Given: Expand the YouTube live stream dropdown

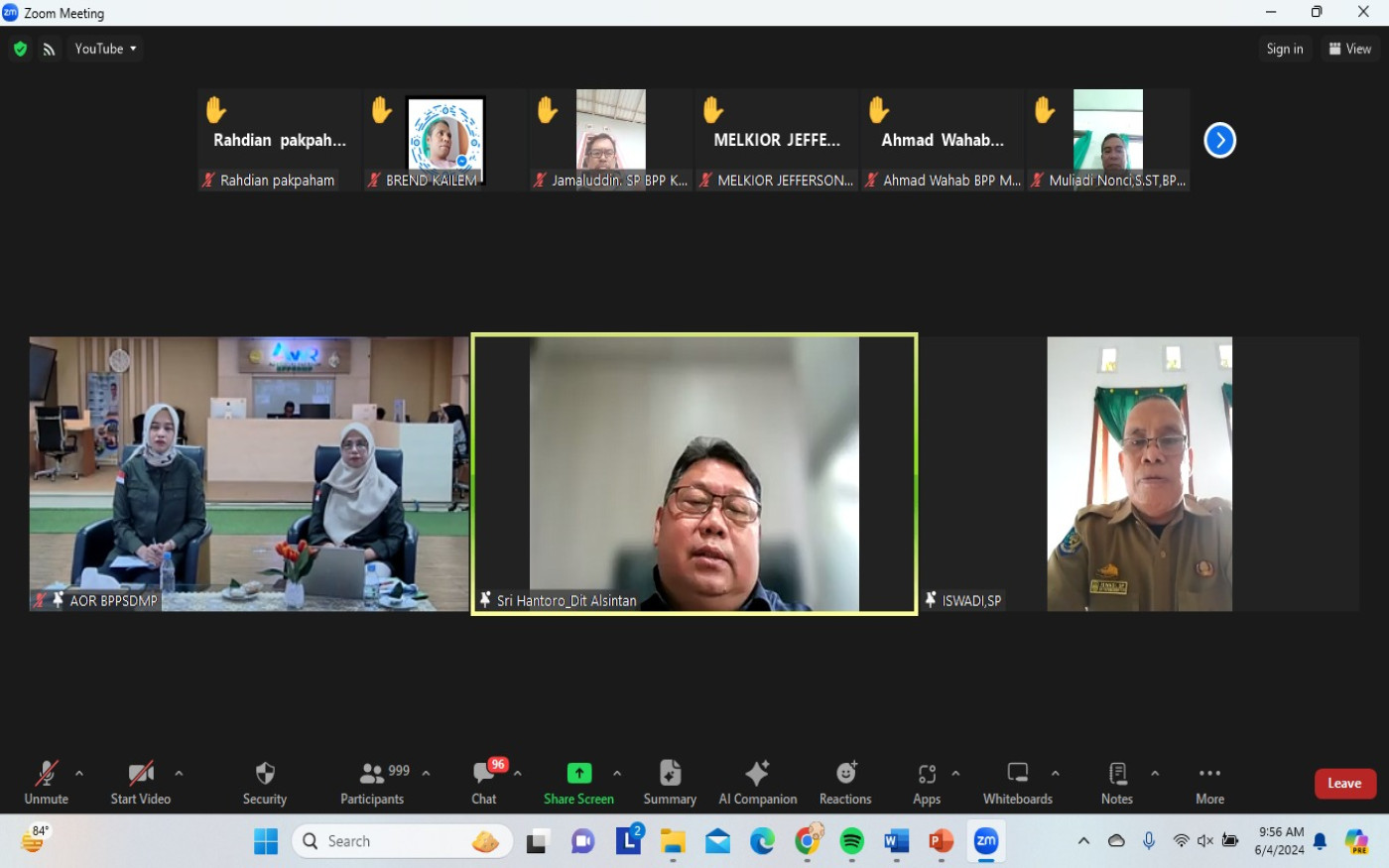Looking at the screenshot, I should point(105,49).
